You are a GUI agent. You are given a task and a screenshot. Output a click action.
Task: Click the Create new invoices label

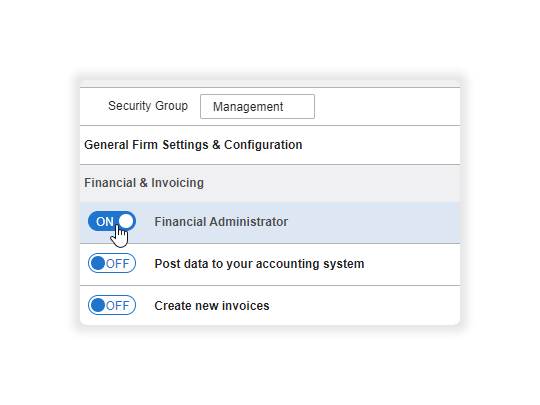(212, 306)
